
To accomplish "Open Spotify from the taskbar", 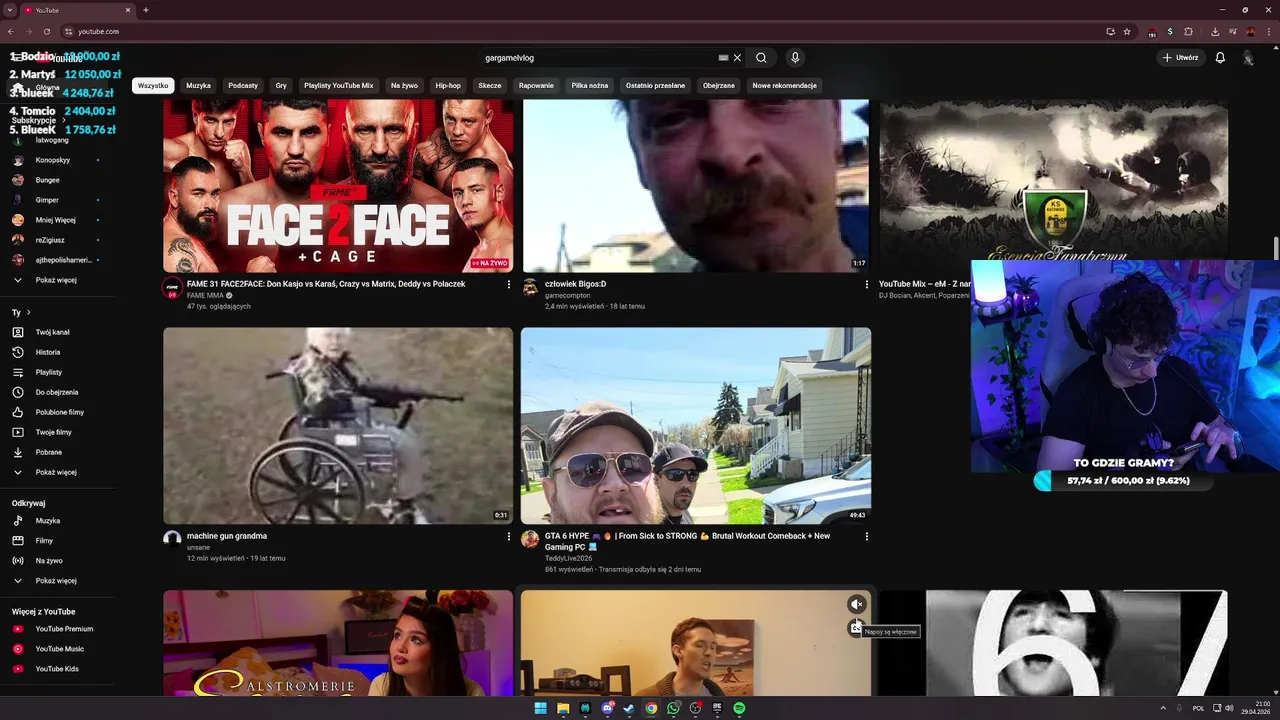I will click(739, 708).
